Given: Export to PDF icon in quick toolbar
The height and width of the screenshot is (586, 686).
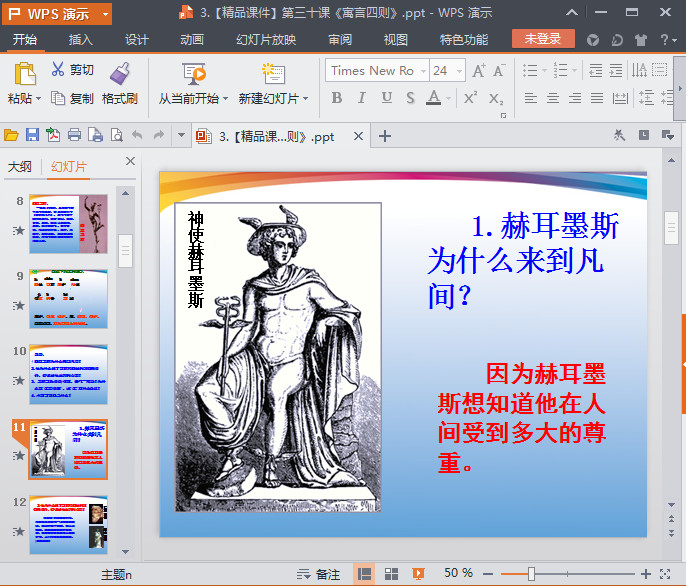Looking at the screenshot, I should (x=53, y=135).
